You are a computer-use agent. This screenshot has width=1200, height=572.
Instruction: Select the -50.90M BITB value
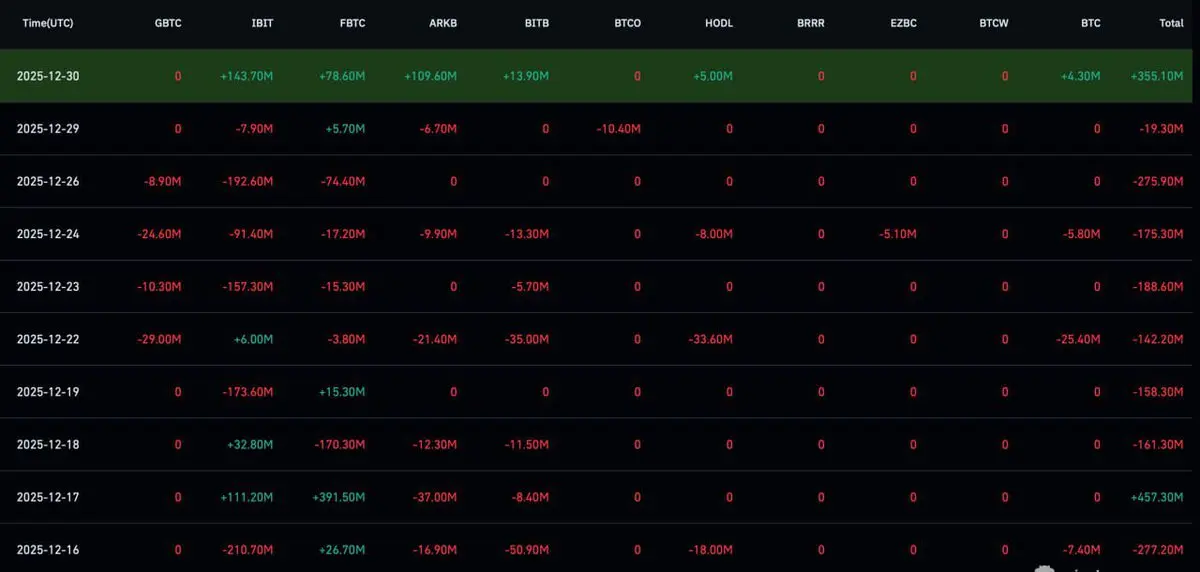528,550
